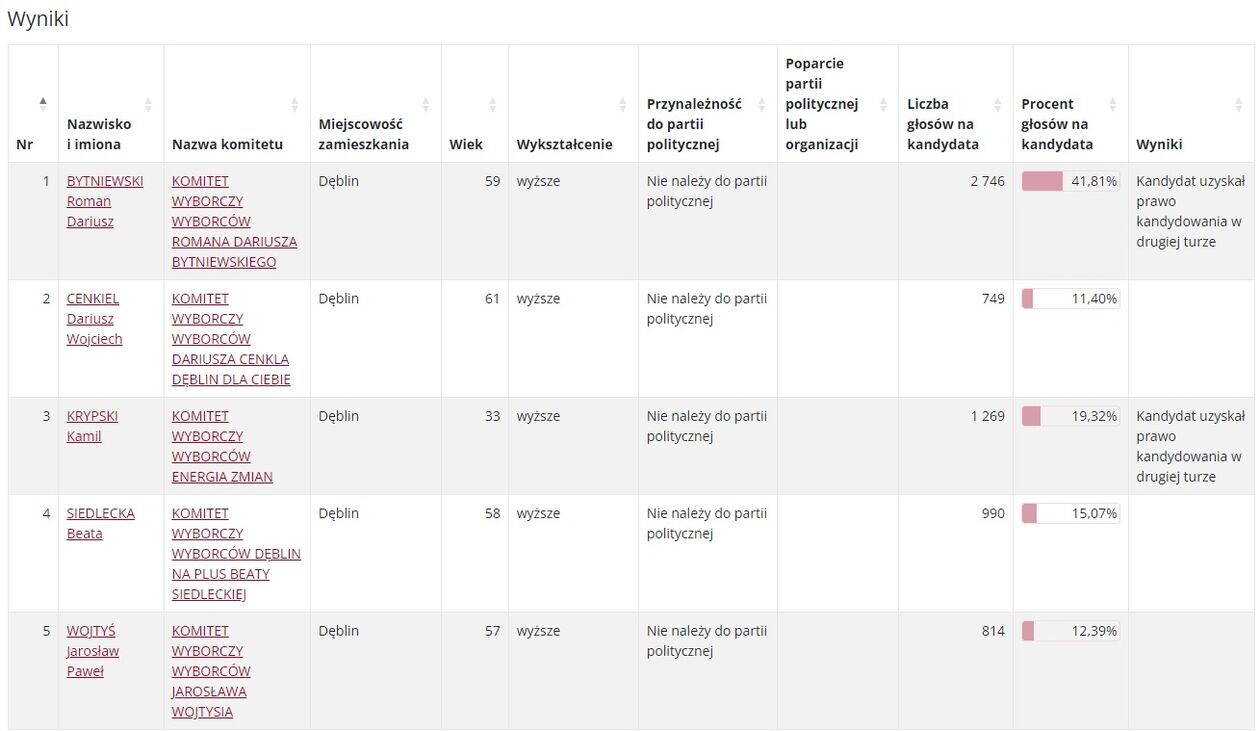Viewport: 1260px width, 731px height.
Task: Sort by Wykształcenie column arrows
Action: (623, 104)
